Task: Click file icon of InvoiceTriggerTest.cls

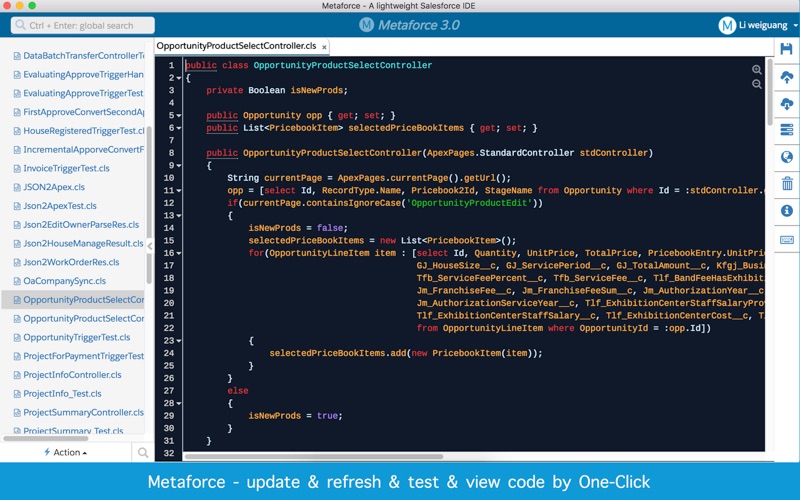Action: pyautogui.click(x=17, y=168)
